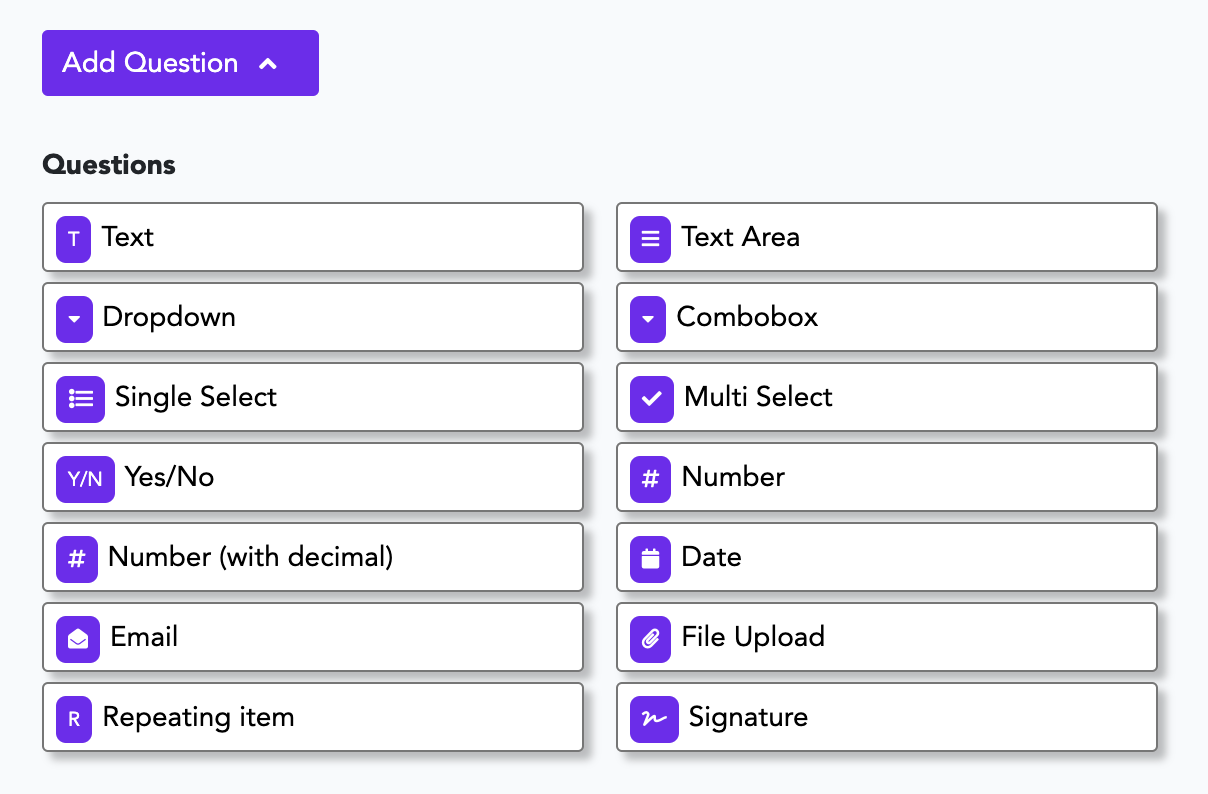Screen dimensions: 1208x794
Task: Click the Combobox caret icon
Action: [x=648, y=318]
